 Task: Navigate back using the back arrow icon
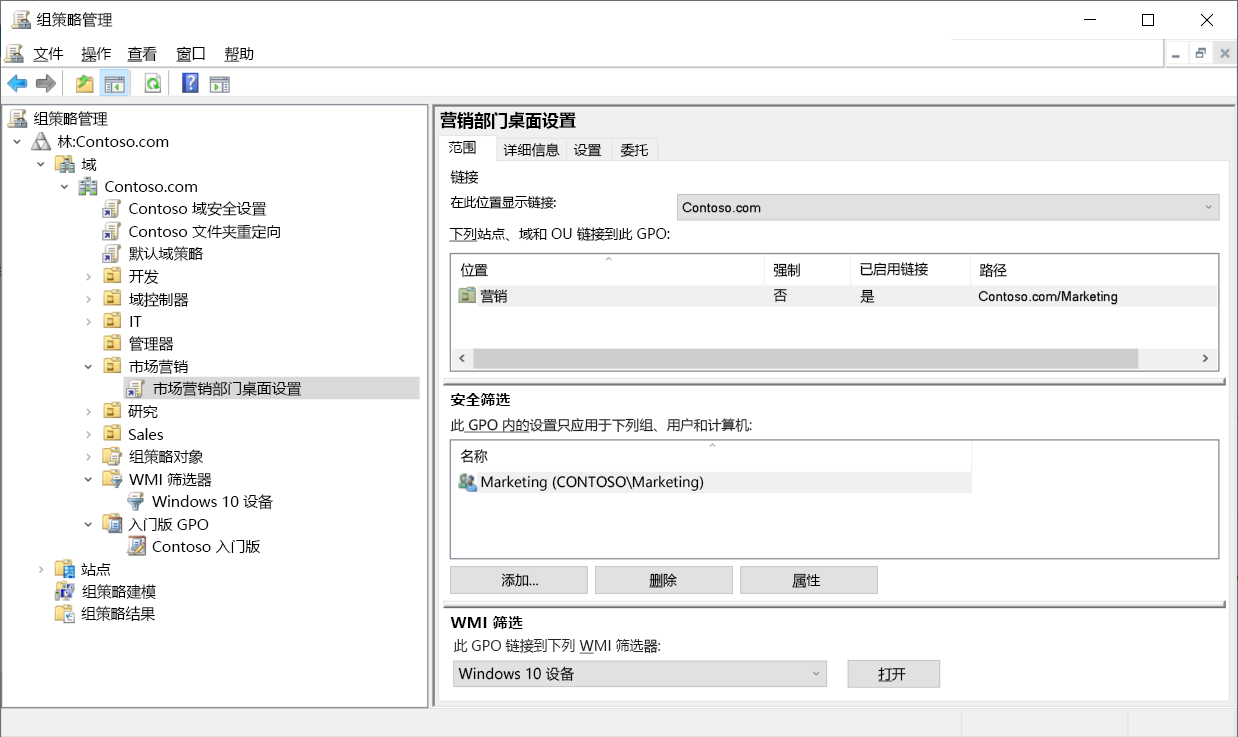tap(16, 83)
